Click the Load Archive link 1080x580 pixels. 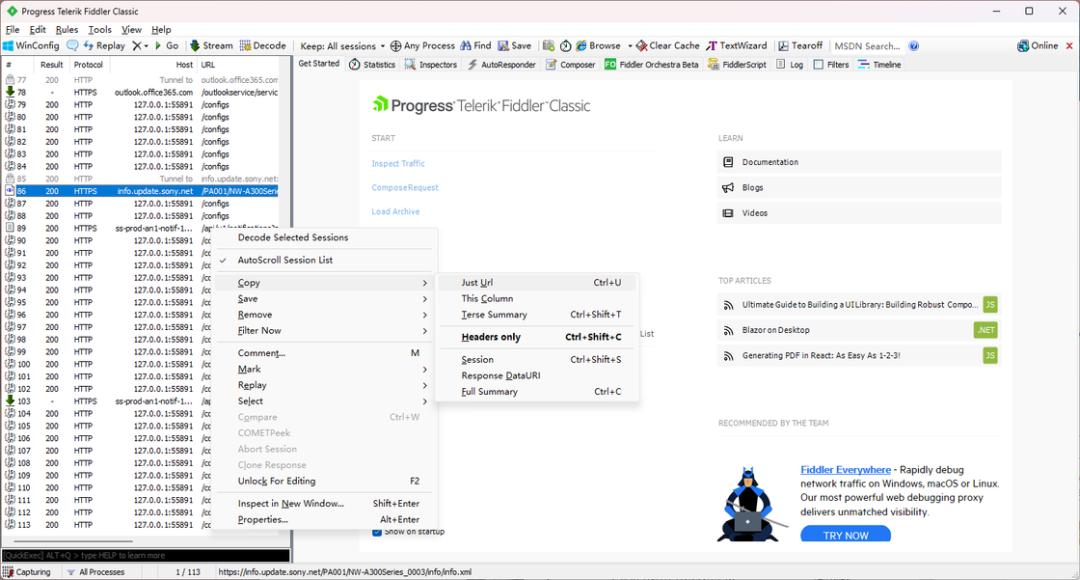click(x=395, y=211)
